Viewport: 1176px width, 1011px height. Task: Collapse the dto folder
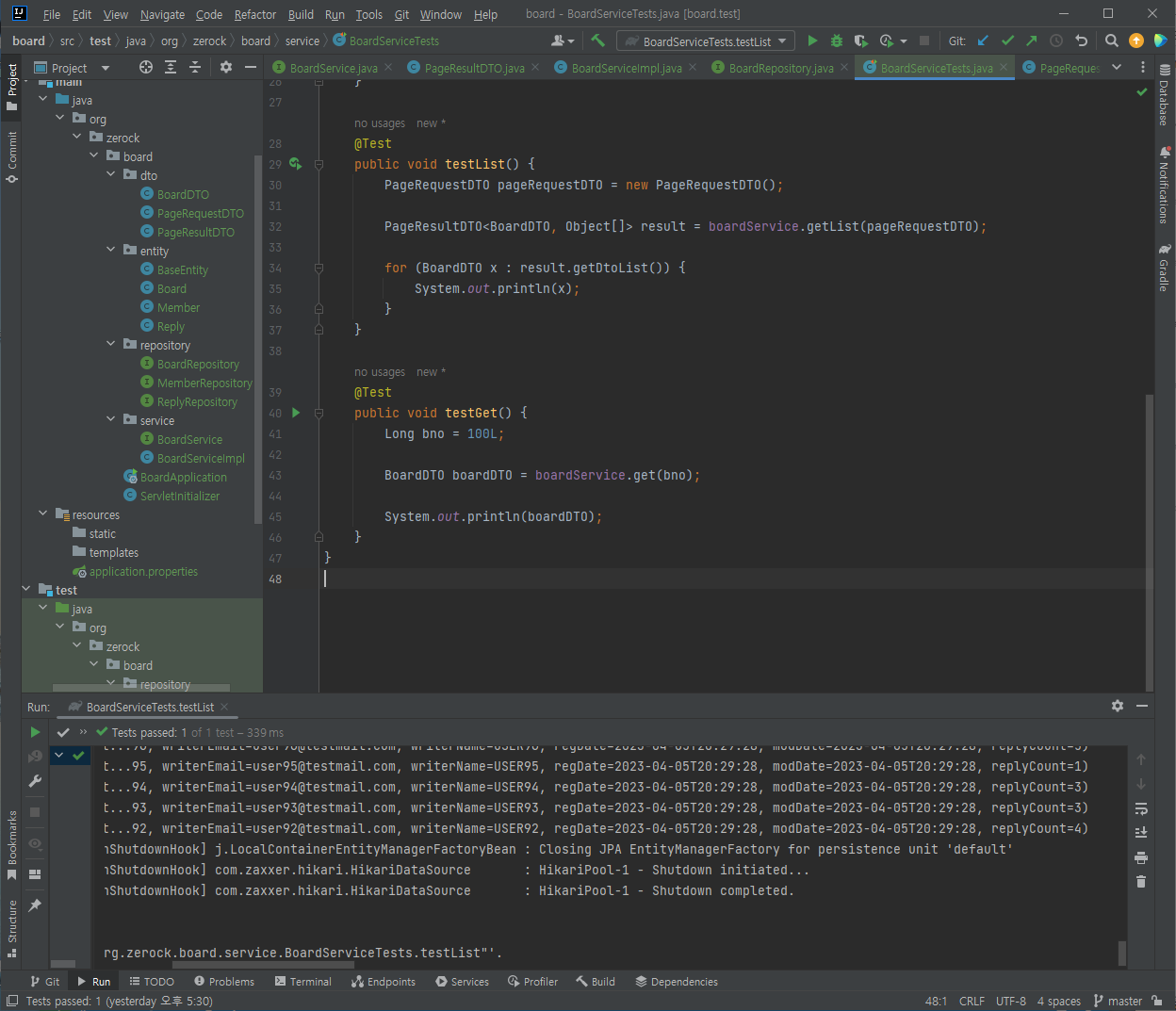[x=112, y=175]
